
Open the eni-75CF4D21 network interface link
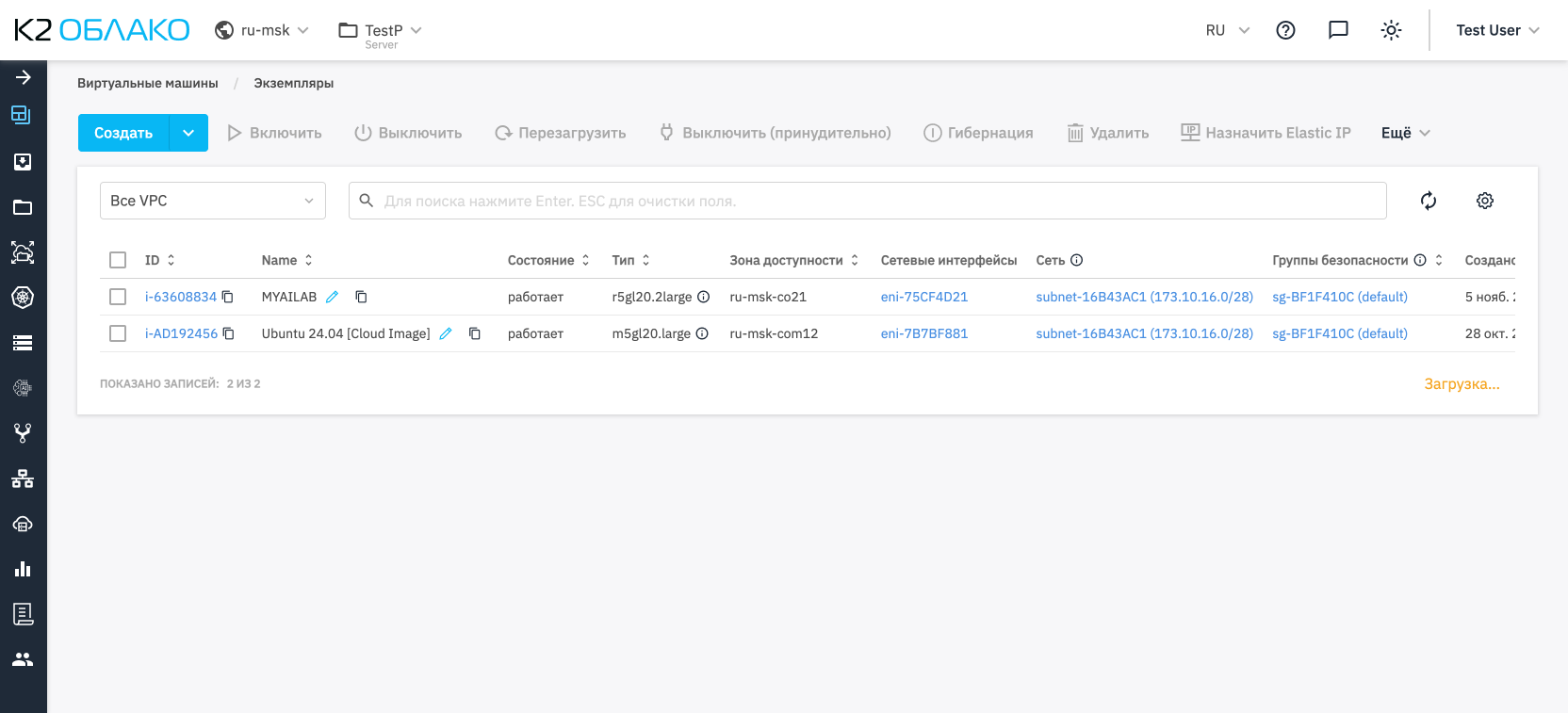pos(923,297)
